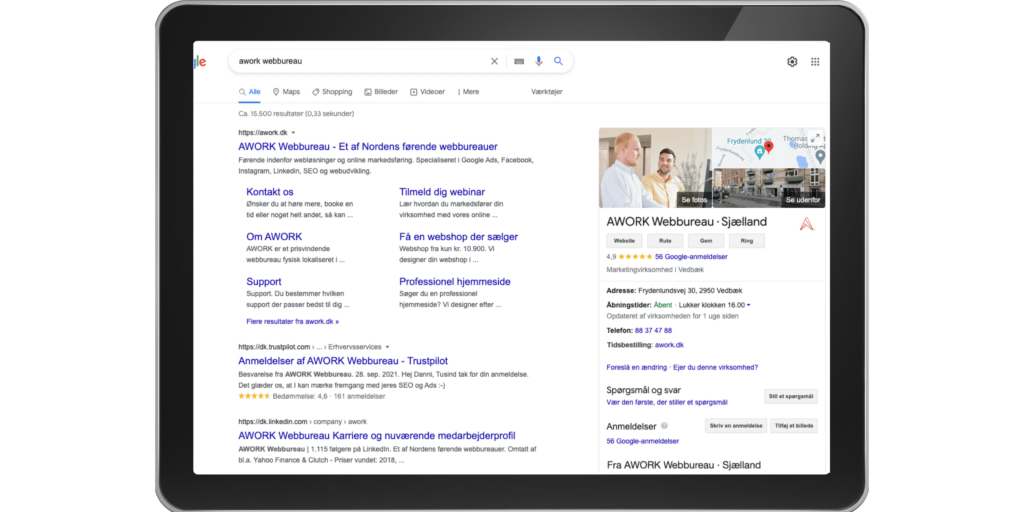
Task: Open the AWORK Webbureau Karriere LinkedIn result
Action: [377, 436]
